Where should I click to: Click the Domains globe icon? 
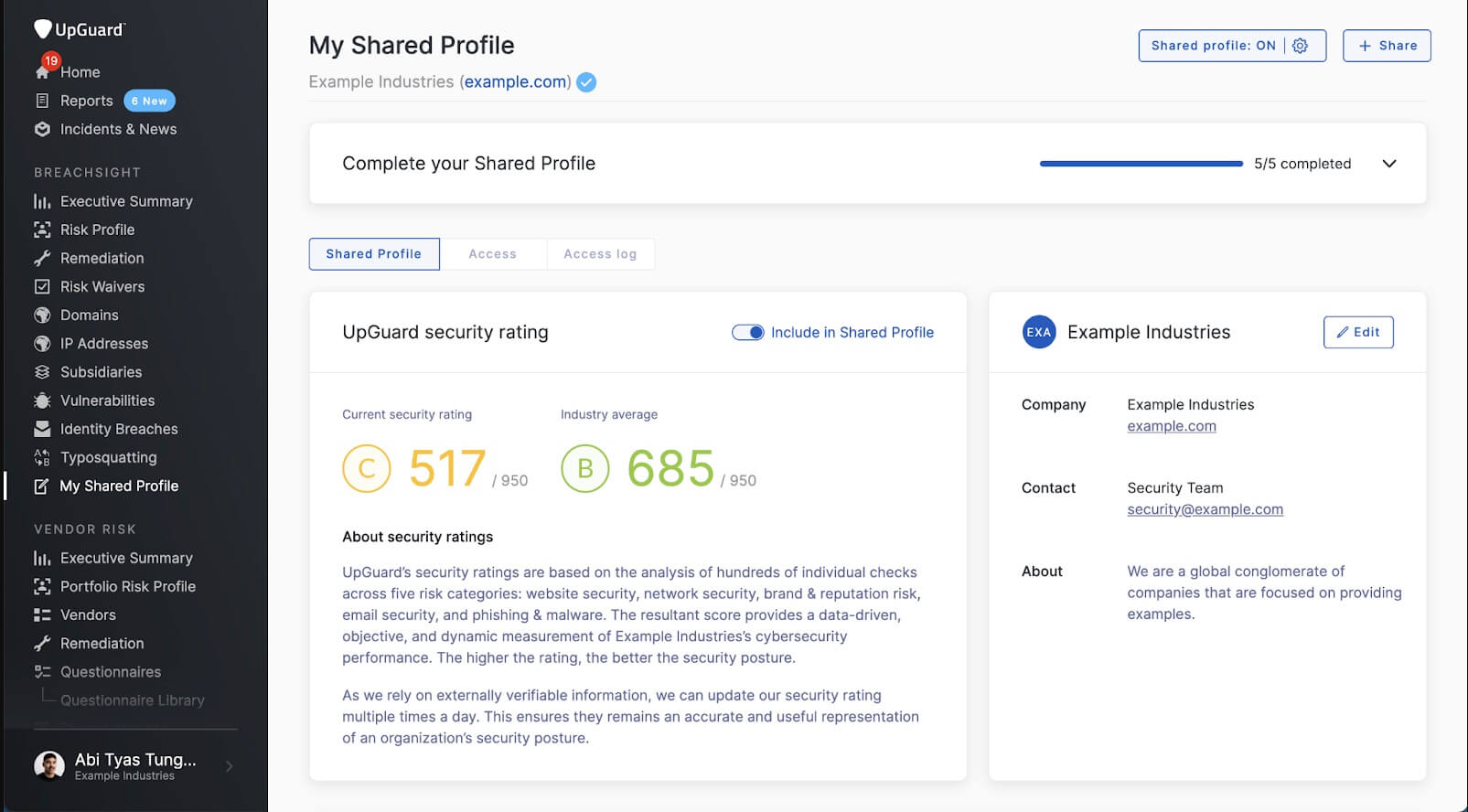coord(42,315)
